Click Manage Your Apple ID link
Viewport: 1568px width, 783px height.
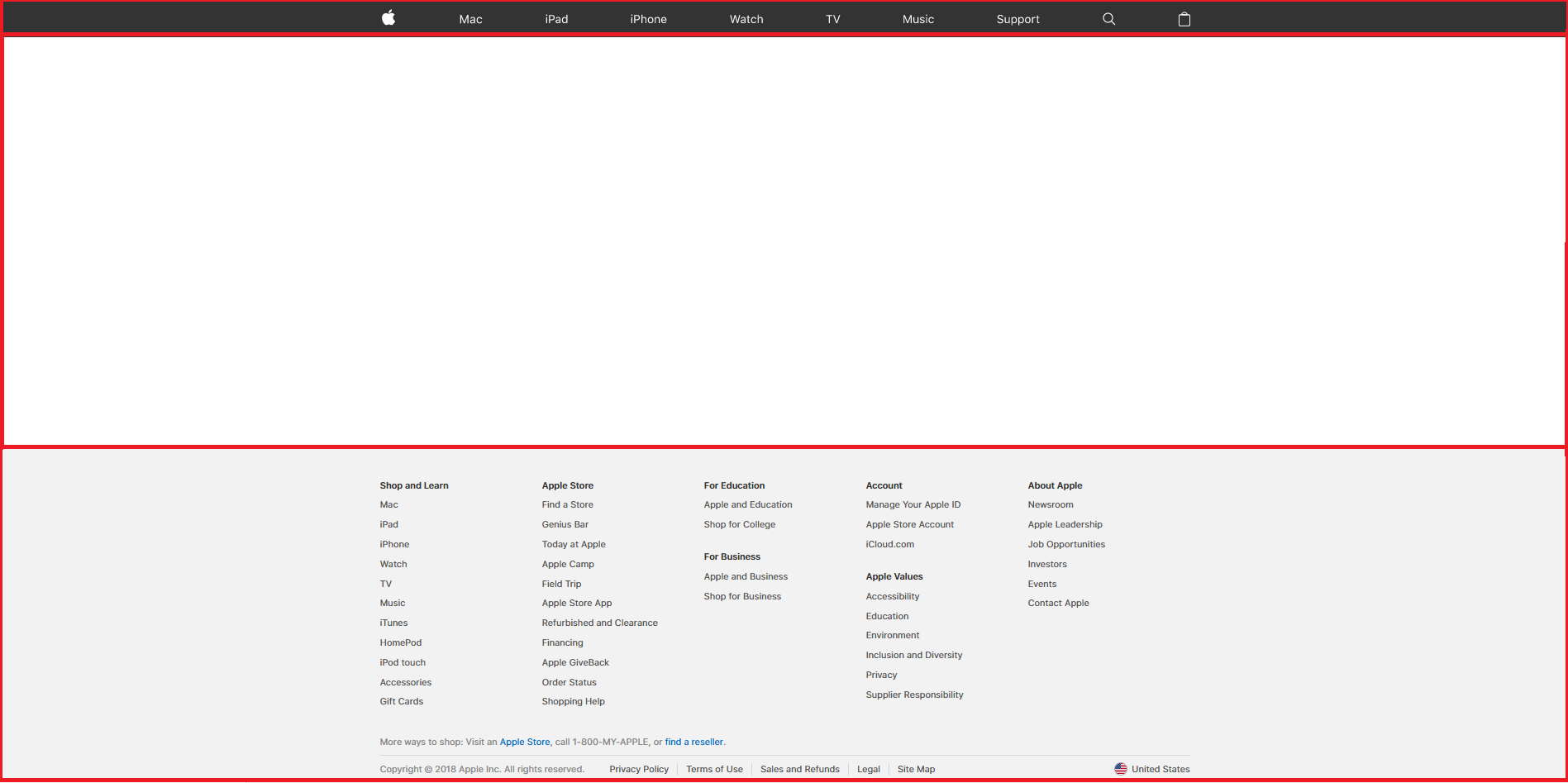pos(913,504)
